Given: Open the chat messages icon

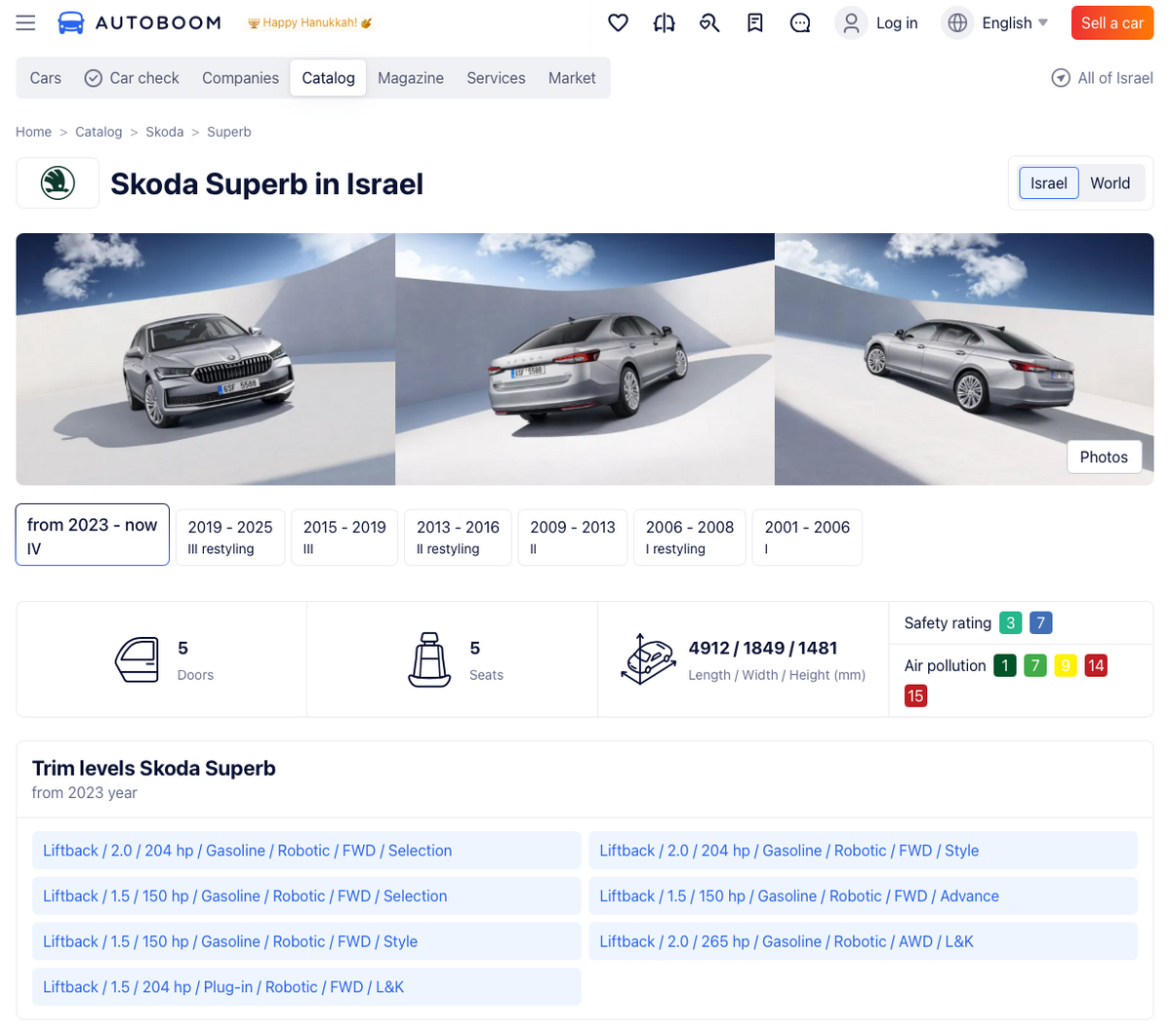Looking at the screenshot, I should pyautogui.click(x=800, y=22).
